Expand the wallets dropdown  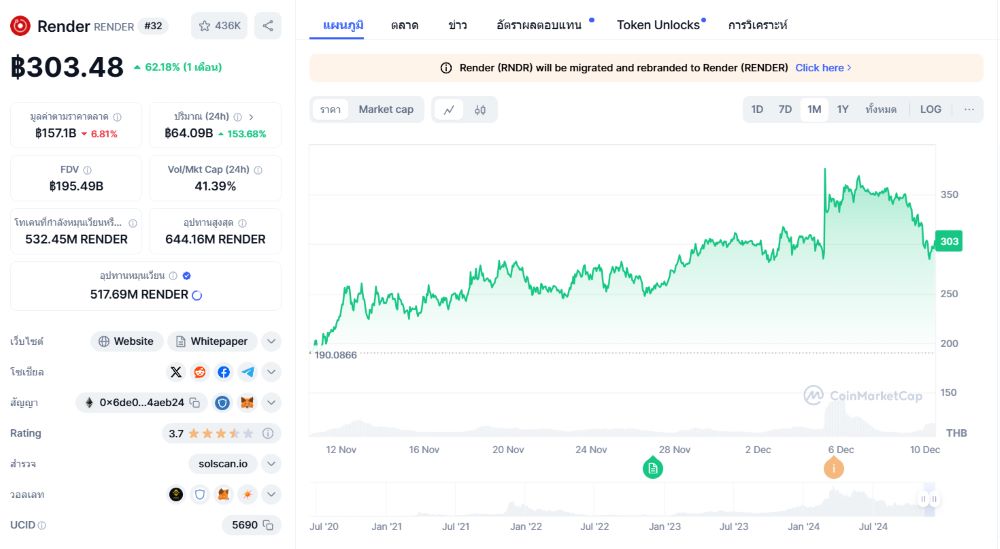[271, 494]
